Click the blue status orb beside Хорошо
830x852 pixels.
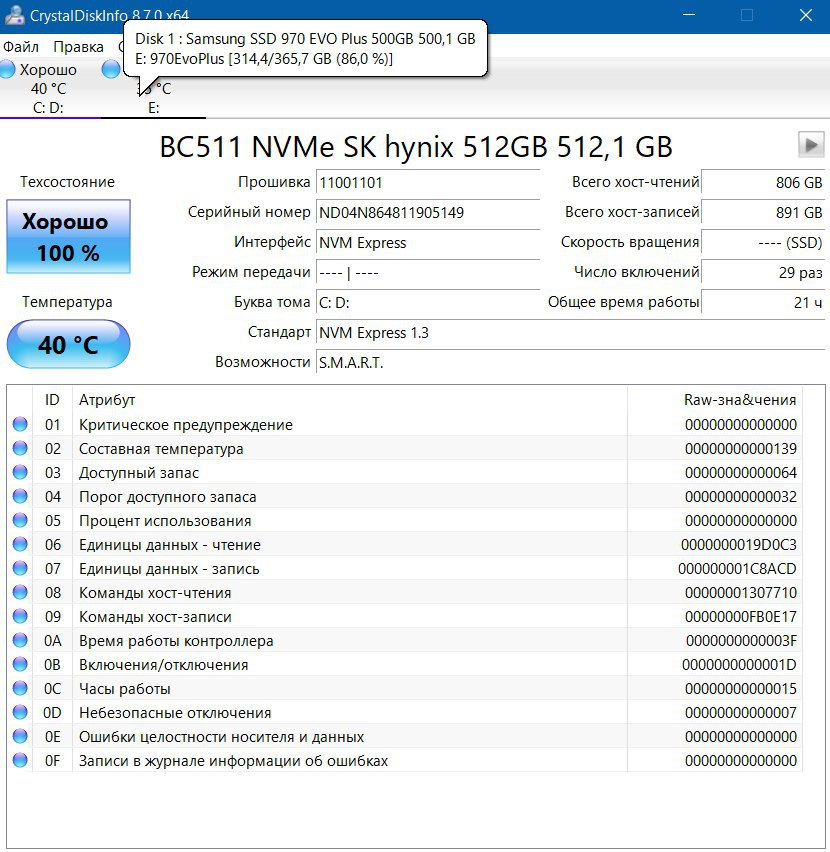8,70
